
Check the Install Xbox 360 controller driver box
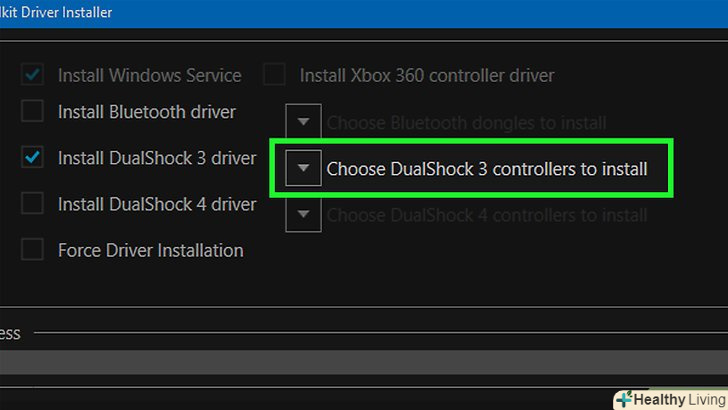274,75
